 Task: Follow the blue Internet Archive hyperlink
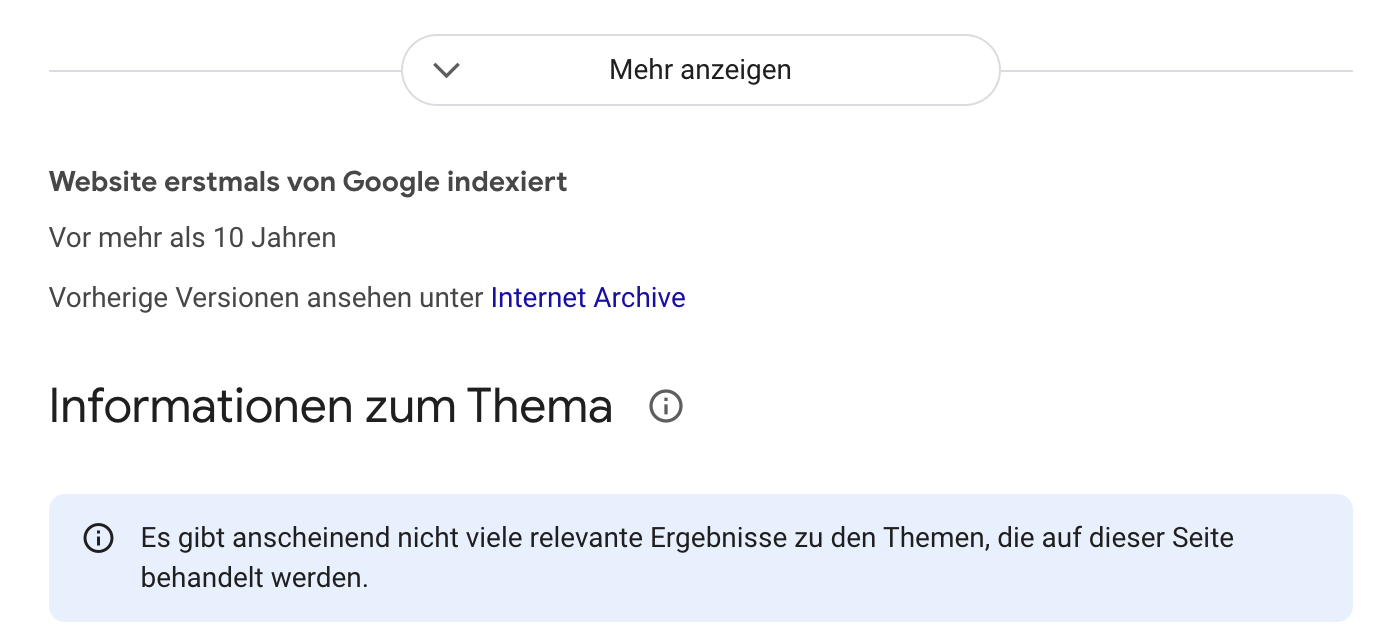(587, 297)
